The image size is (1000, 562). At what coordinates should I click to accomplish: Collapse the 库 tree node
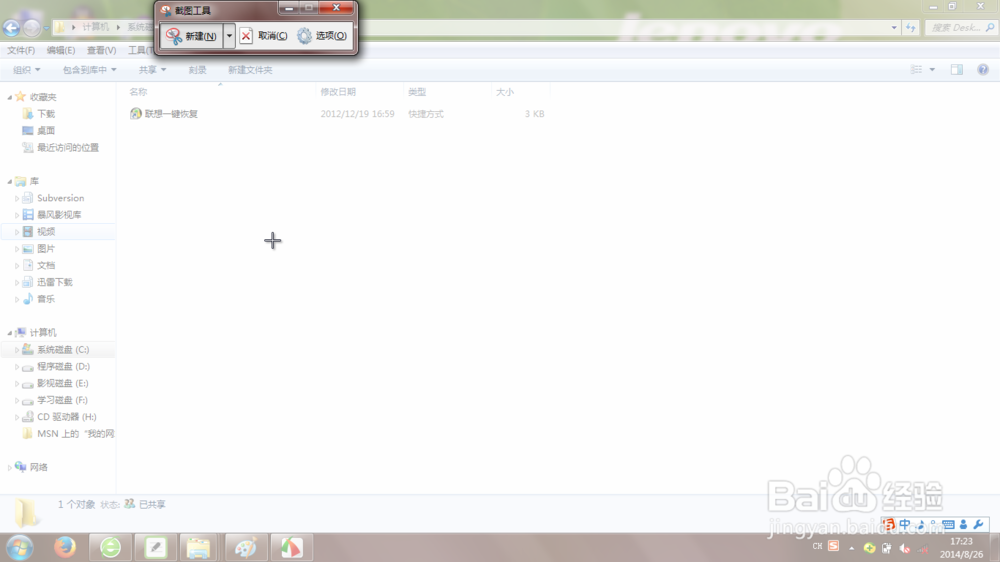click(x=10, y=182)
